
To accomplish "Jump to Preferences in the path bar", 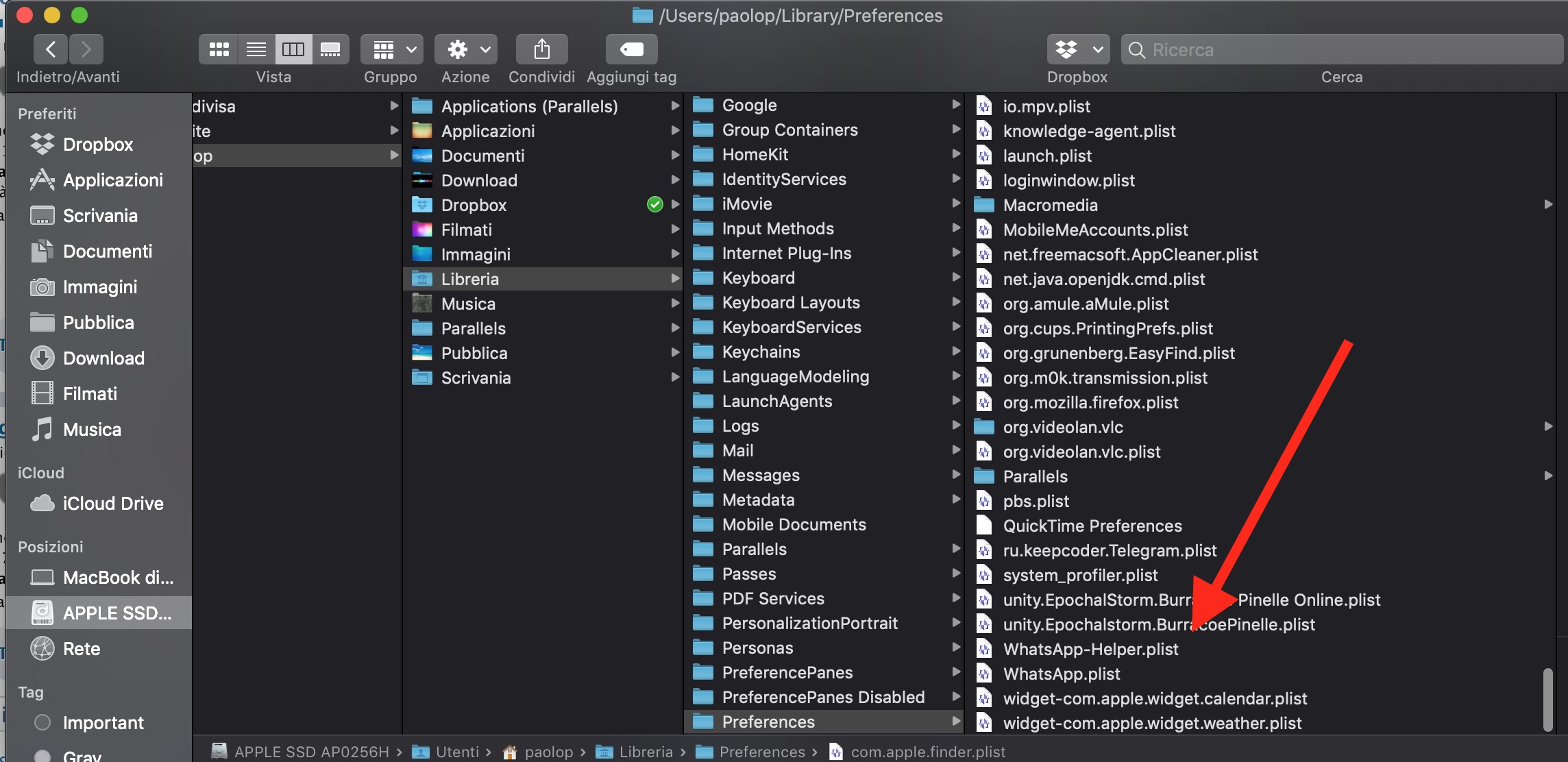I will pos(750,752).
